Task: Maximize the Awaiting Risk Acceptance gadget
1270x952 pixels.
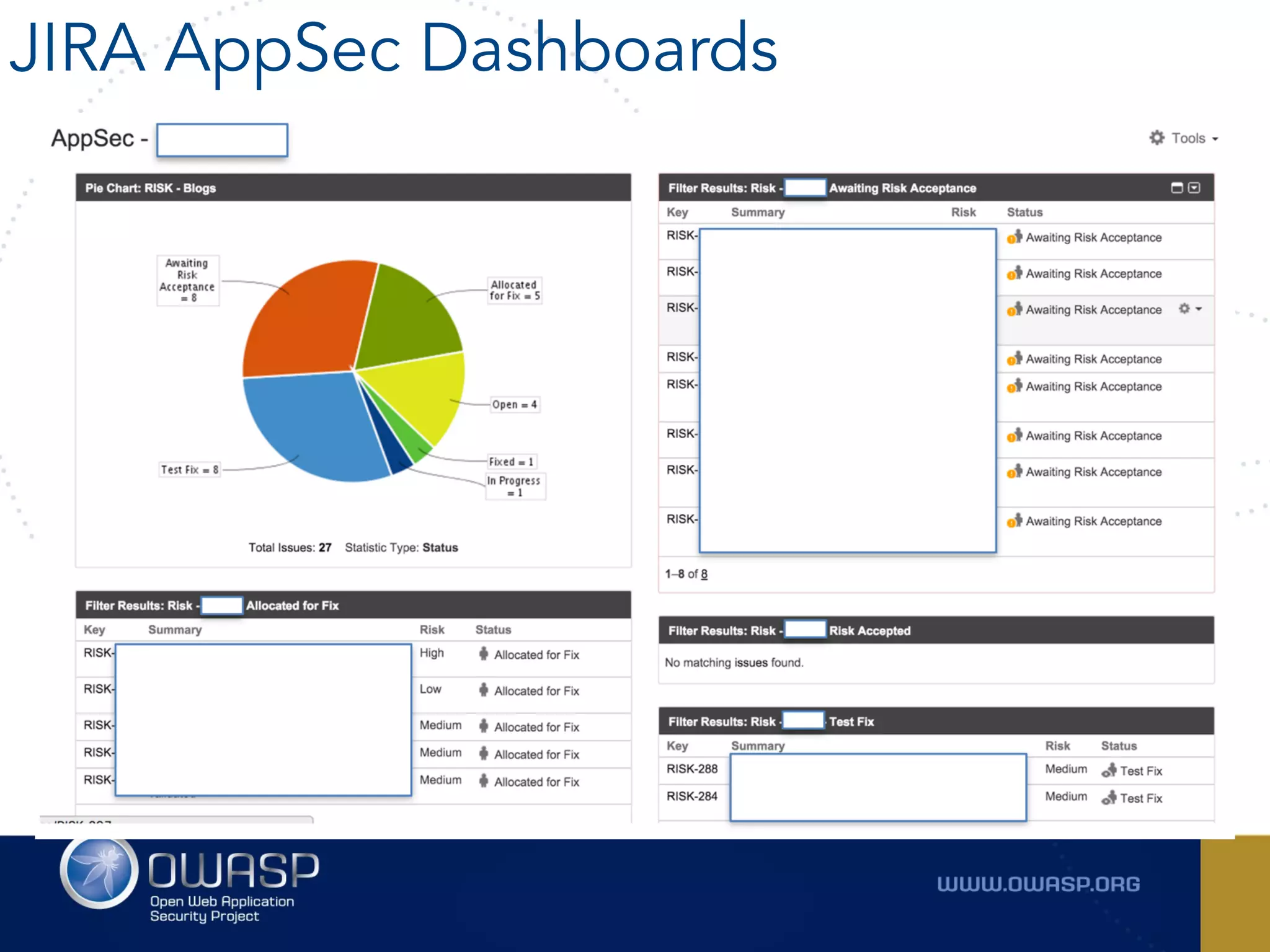Action: tap(1176, 188)
